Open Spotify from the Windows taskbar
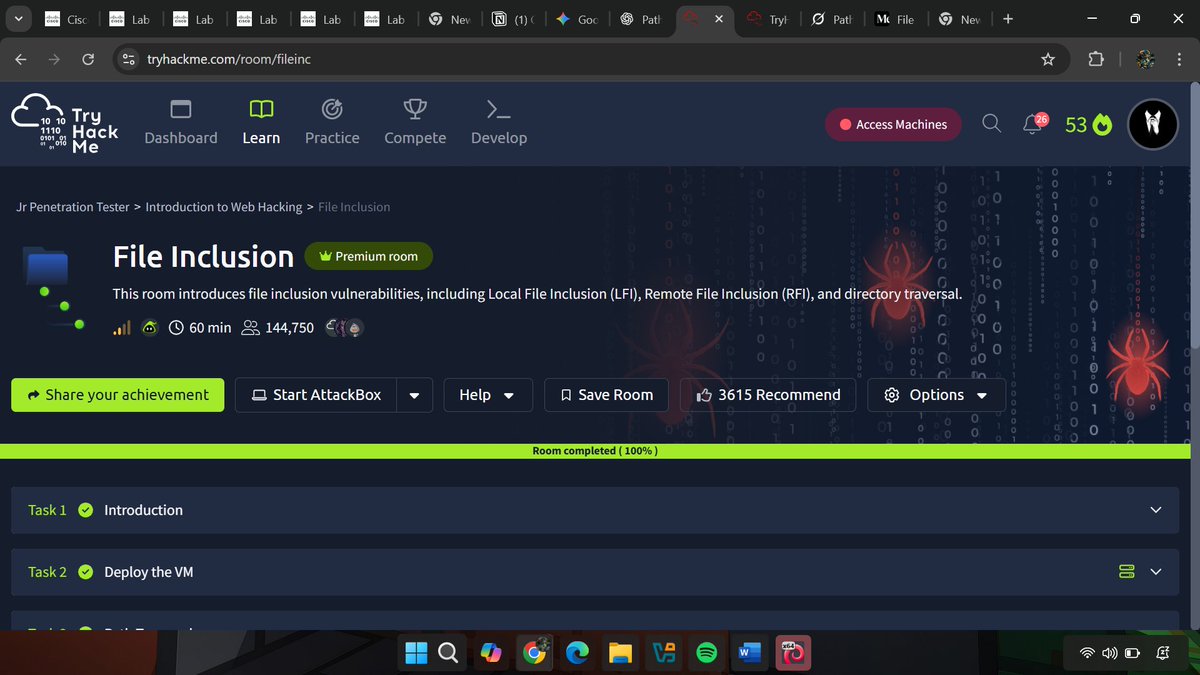The image size is (1200, 675). (706, 652)
